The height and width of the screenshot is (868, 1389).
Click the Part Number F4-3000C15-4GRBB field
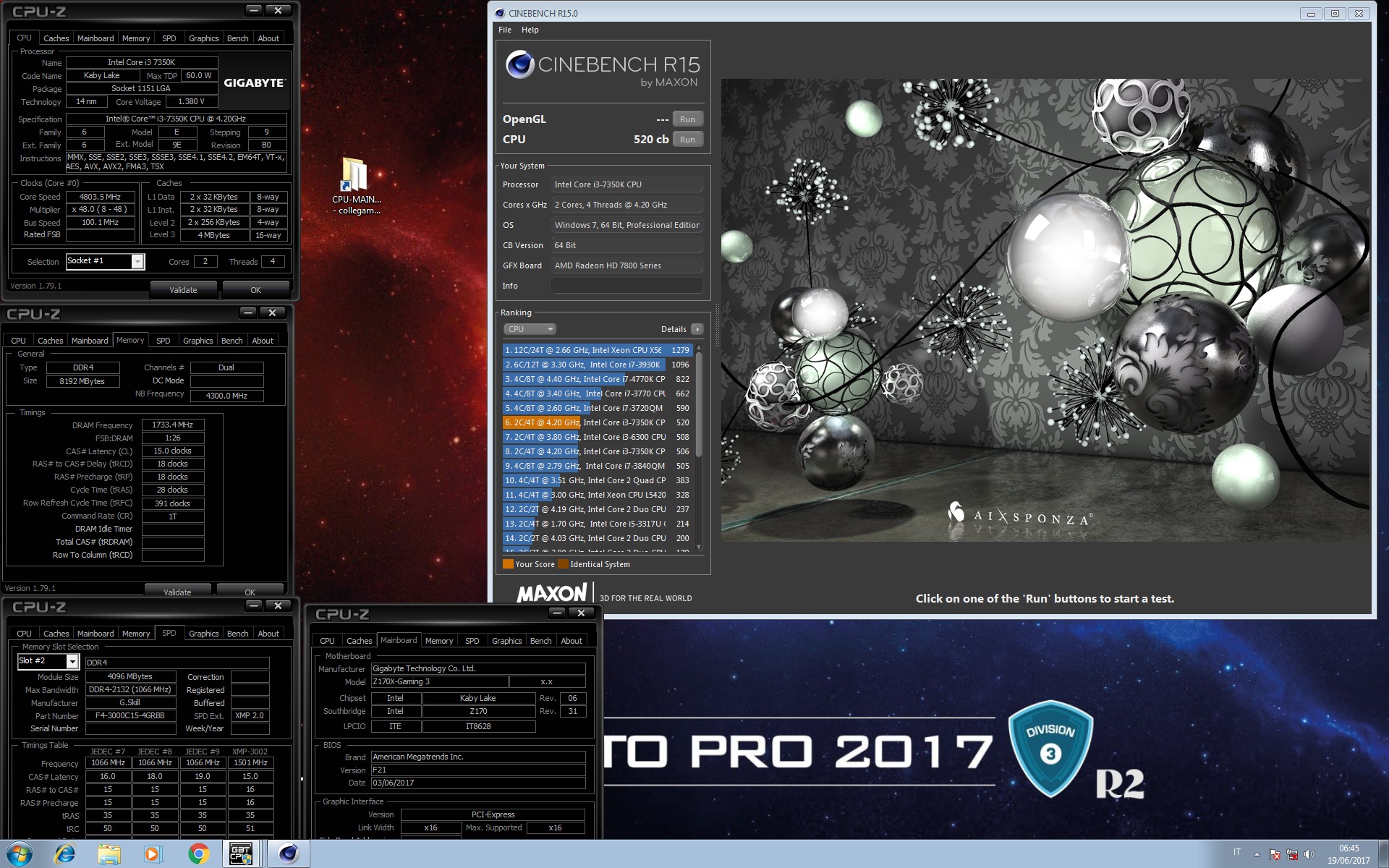(130, 715)
